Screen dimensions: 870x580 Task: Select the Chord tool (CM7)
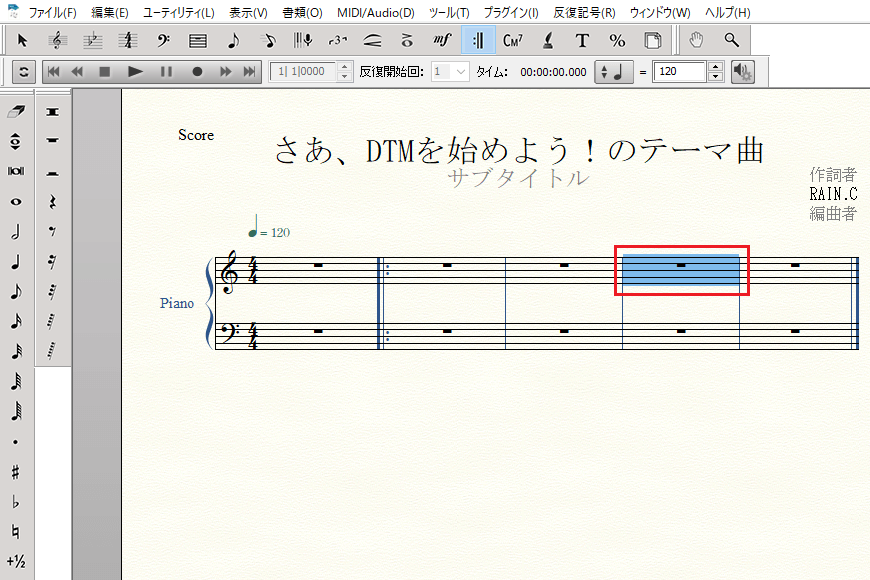coord(513,41)
